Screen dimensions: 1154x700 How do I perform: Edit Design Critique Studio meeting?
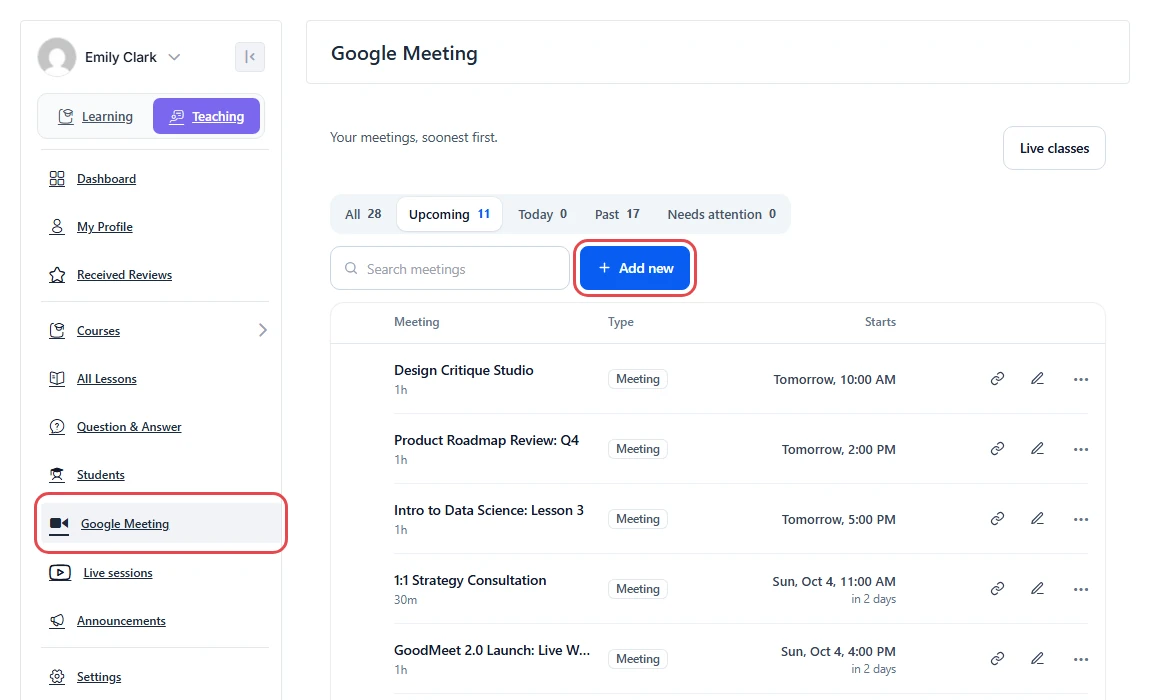[1037, 379]
